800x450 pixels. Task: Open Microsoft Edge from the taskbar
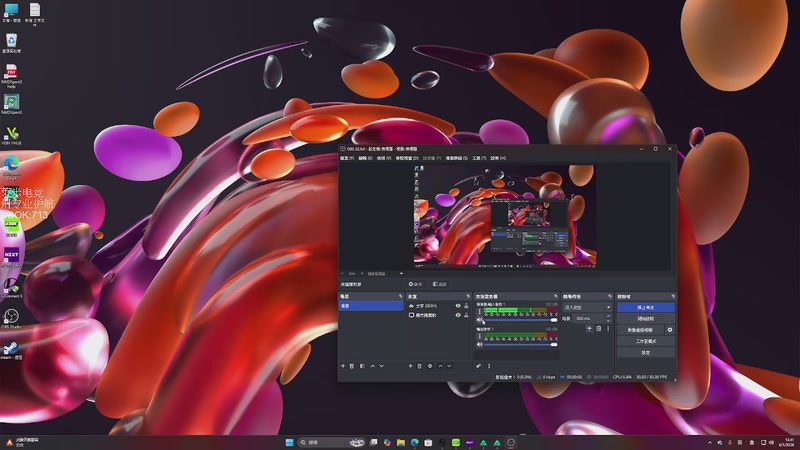[414, 442]
